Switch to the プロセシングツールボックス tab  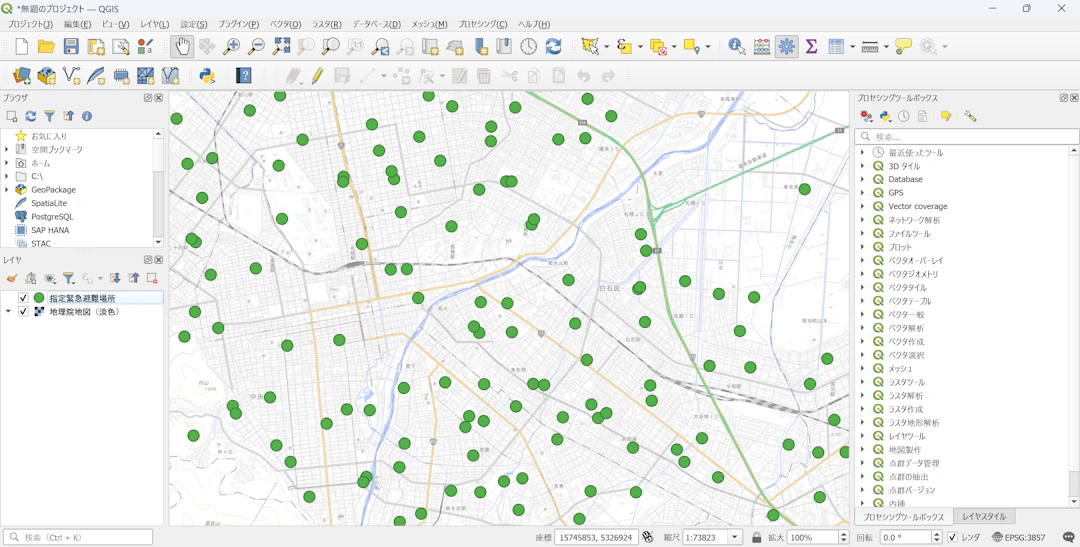click(904, 517)
